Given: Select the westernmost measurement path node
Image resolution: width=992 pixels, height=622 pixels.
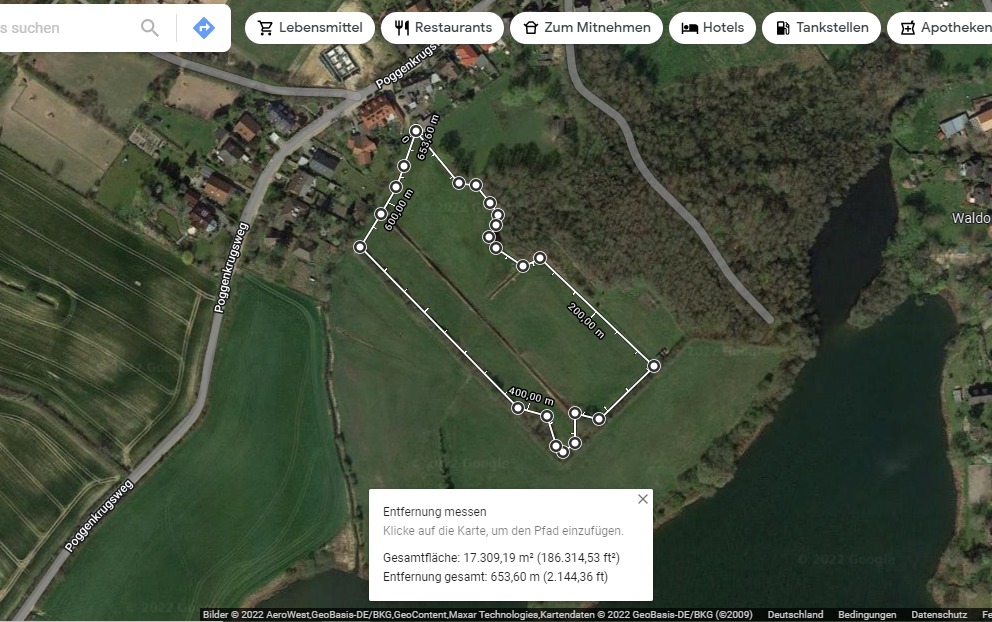Looking at the screenshot, I should 360,247.
